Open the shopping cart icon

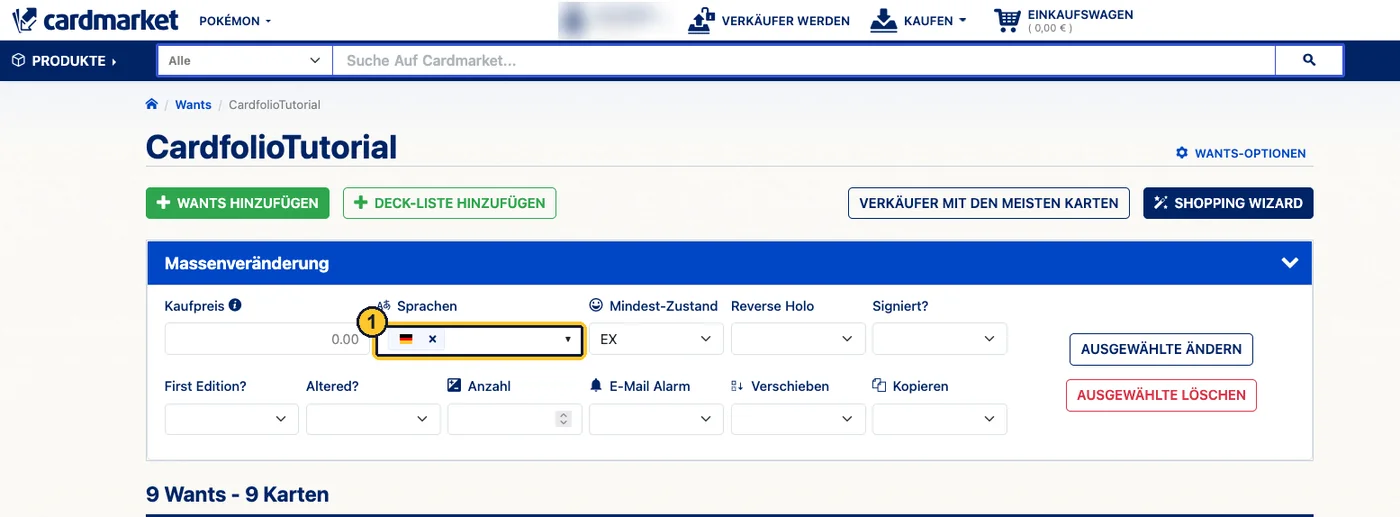(1007, 20)
